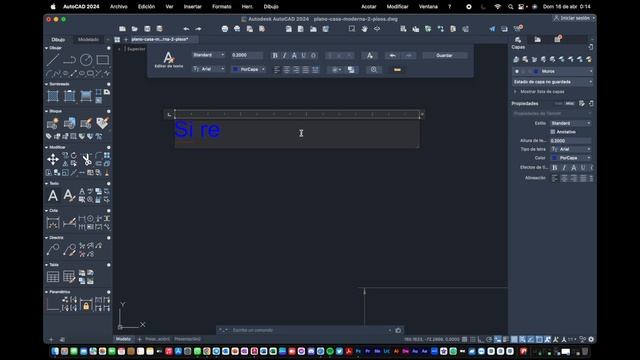Select the Multileader tool
Viewport: 640px width, 360px height.
[53, 249]
